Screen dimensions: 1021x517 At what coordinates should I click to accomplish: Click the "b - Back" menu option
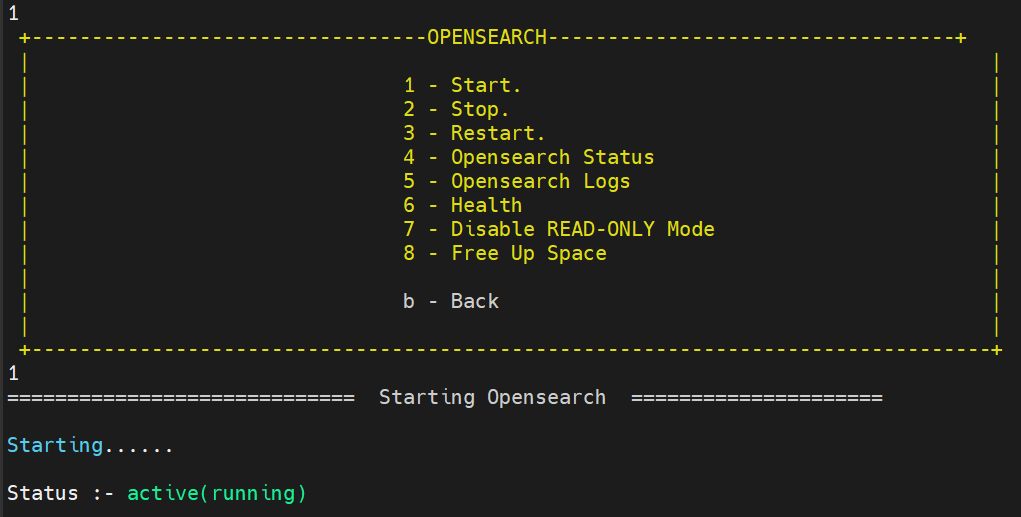tap(450, 301)
